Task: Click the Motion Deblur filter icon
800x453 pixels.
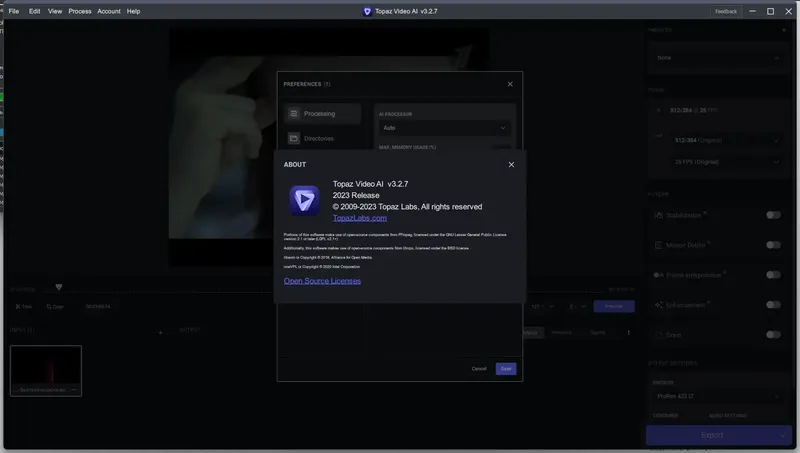Action: 658,245
